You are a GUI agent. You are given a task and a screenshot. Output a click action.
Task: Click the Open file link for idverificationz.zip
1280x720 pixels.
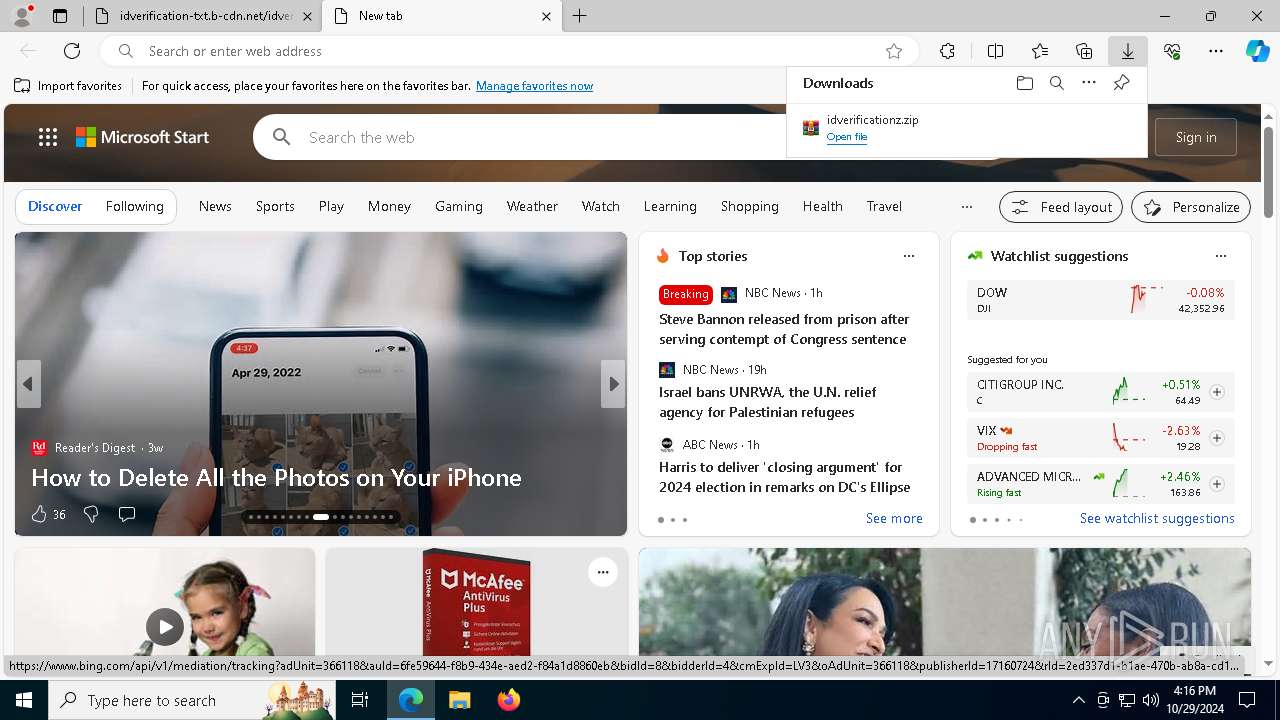(x=847, y=137)
